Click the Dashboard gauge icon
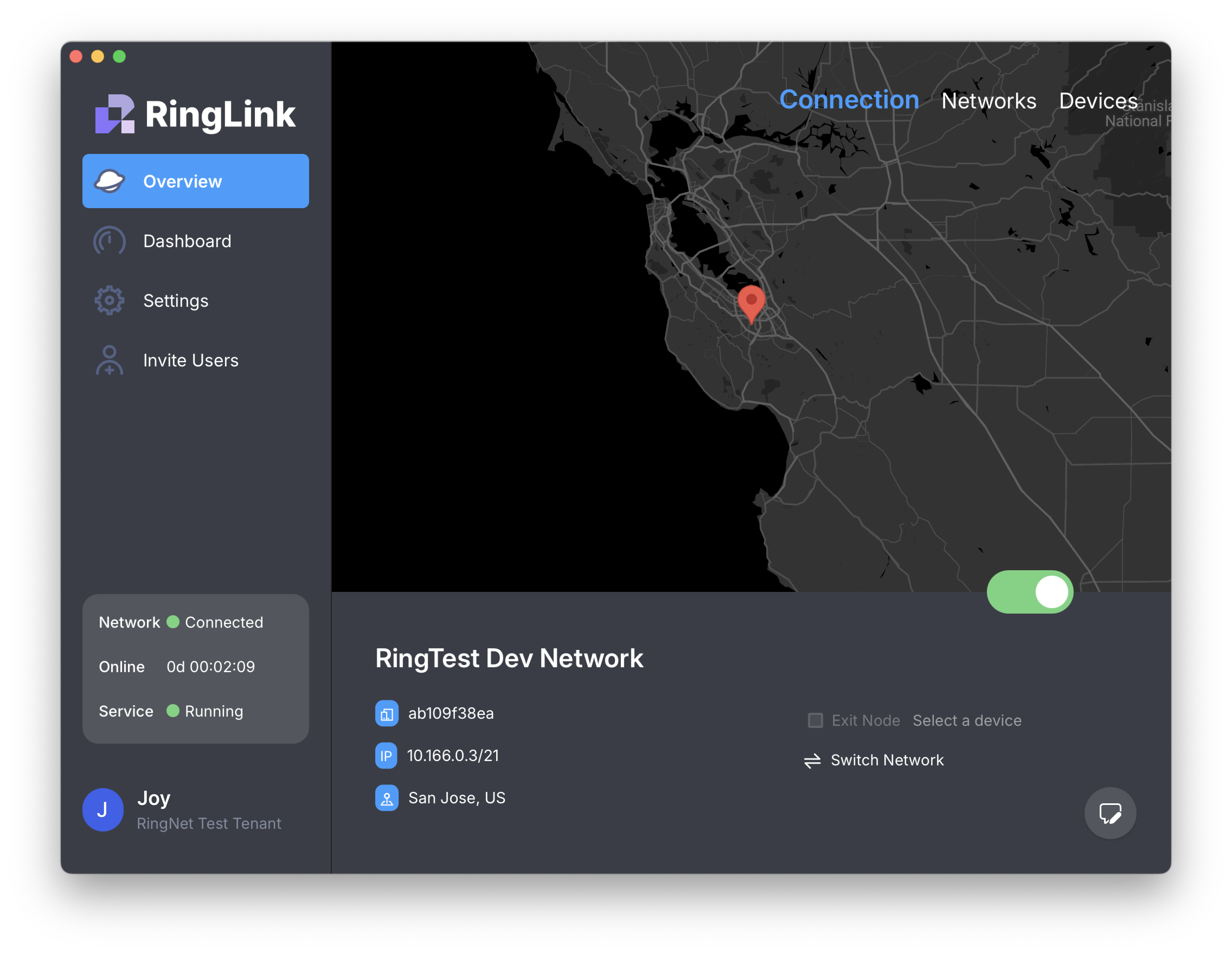 click(110, 241)
